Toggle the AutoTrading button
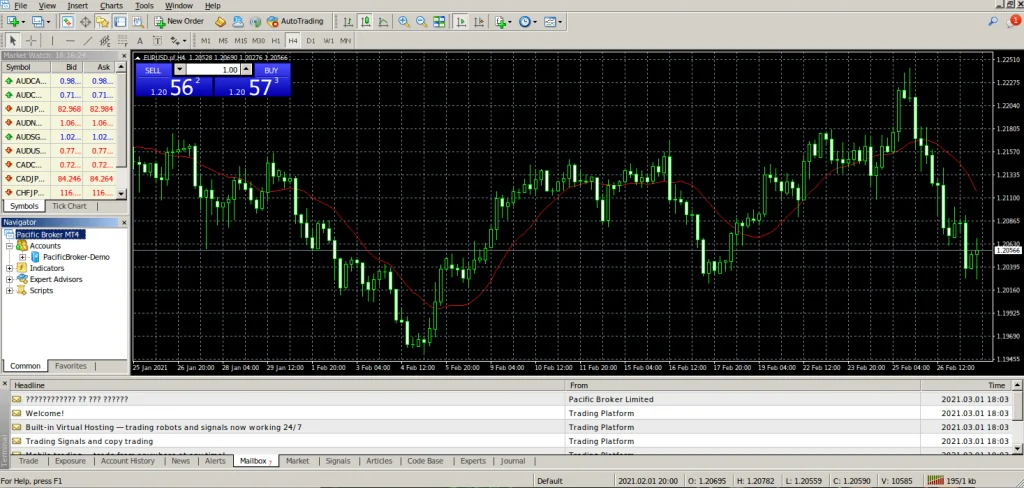 click(x=295, y=22)
